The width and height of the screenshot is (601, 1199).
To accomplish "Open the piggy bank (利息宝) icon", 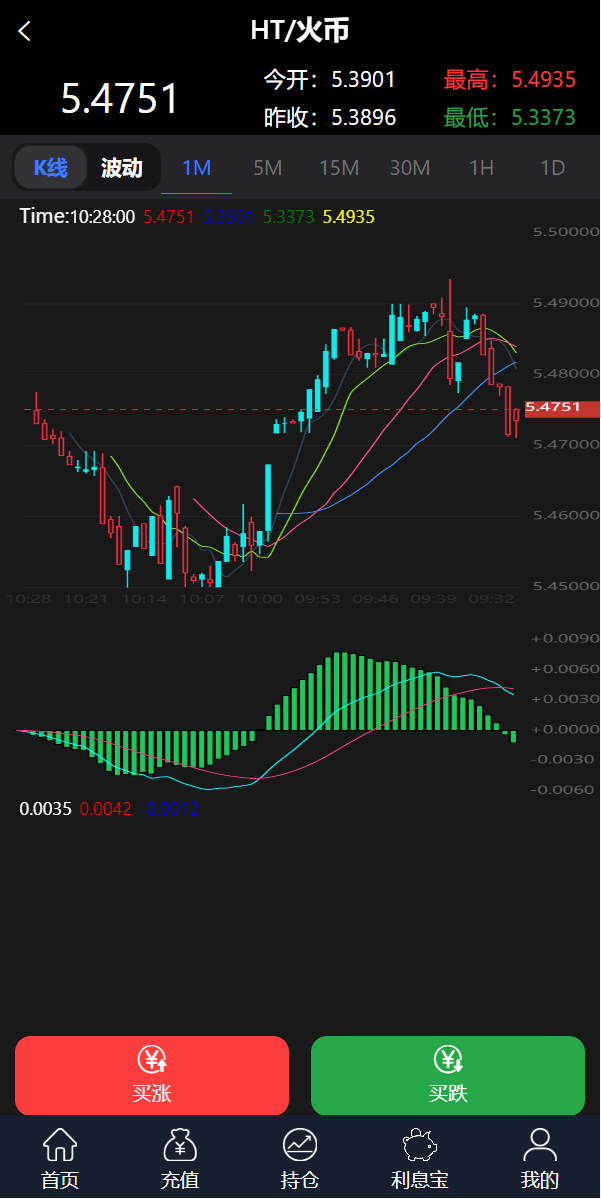I will pos(420,1144).
